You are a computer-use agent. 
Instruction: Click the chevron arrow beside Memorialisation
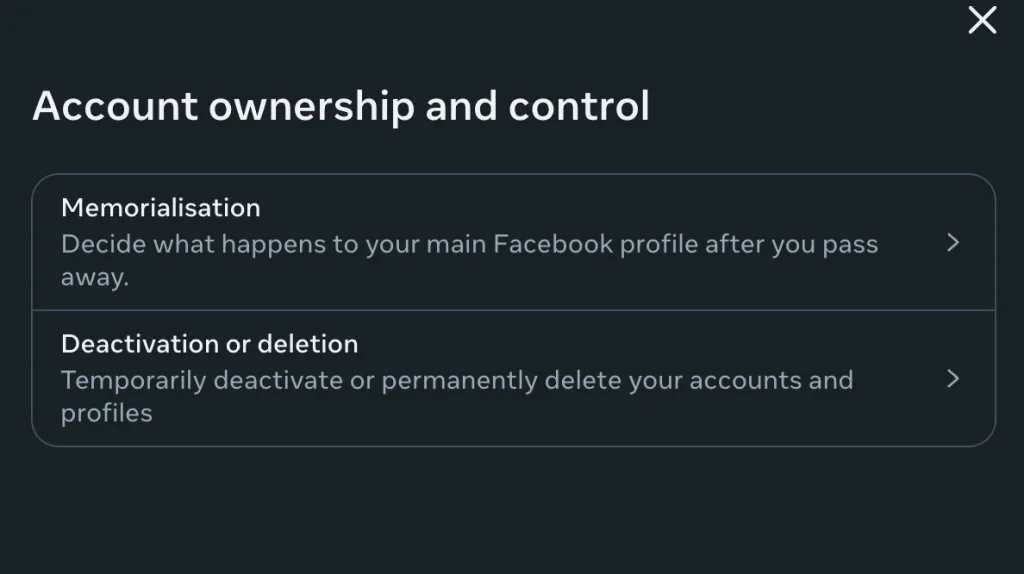click(x=953, y=243)
